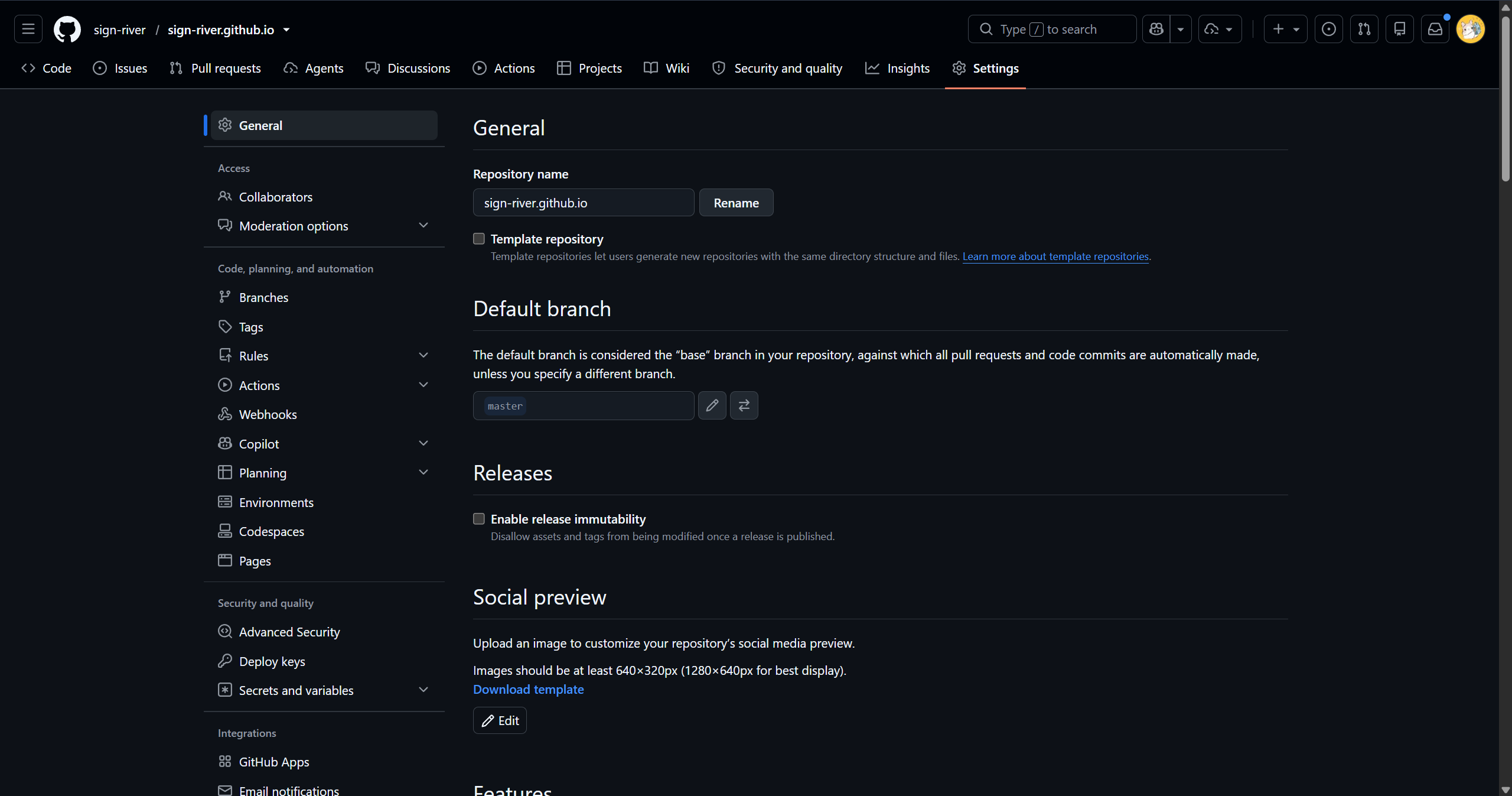Image resolution: width=1512 pixels, height=796 pixels.
Task: Open the repository switcher dropdown caret
Action: (x=286, y=30)
